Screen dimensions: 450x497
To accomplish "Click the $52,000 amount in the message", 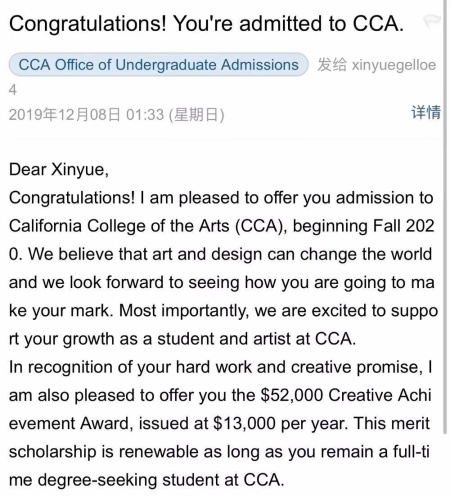I will click(x=292, y=395).
